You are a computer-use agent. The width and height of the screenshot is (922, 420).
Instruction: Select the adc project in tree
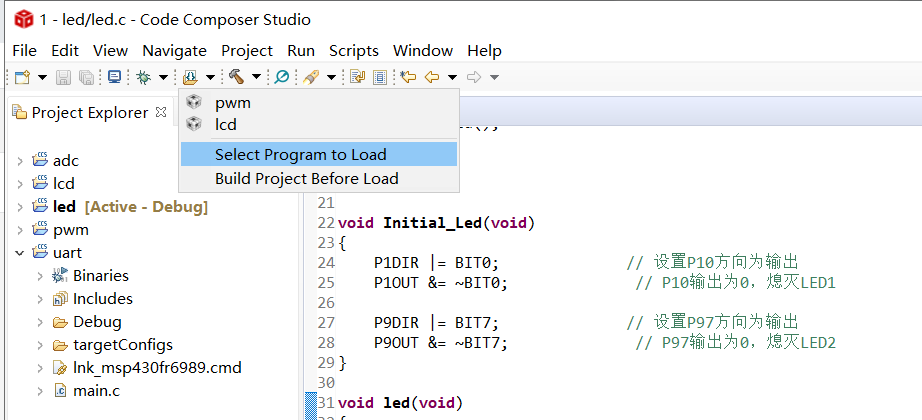[x=66, y=161]
